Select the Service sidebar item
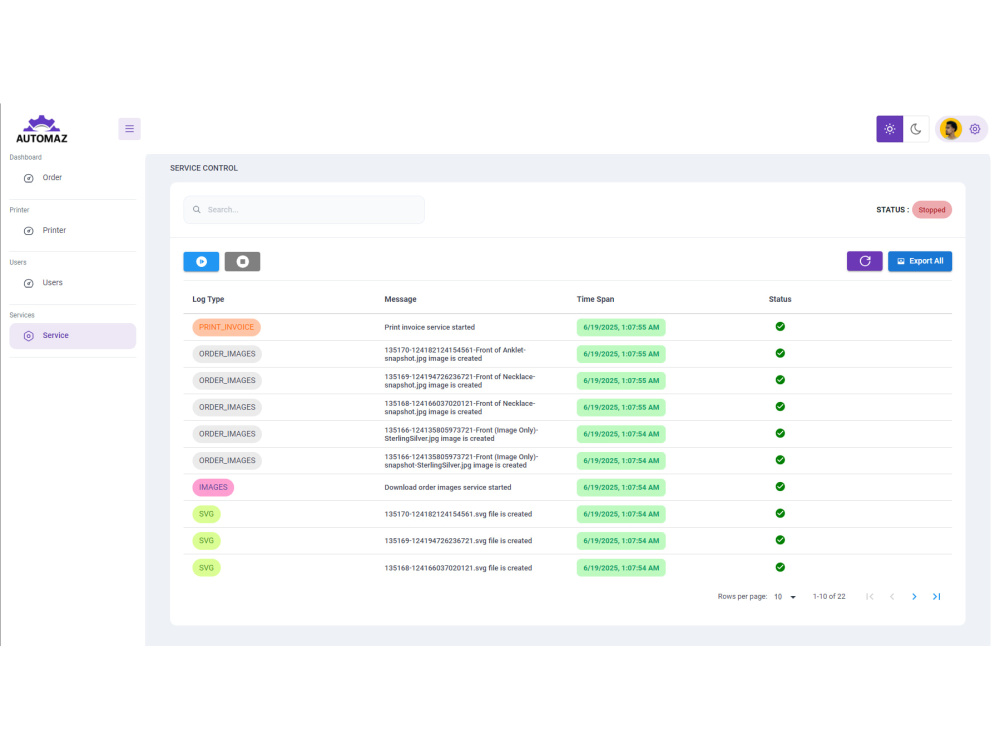1000x750 pixels. tap(73, 335)
